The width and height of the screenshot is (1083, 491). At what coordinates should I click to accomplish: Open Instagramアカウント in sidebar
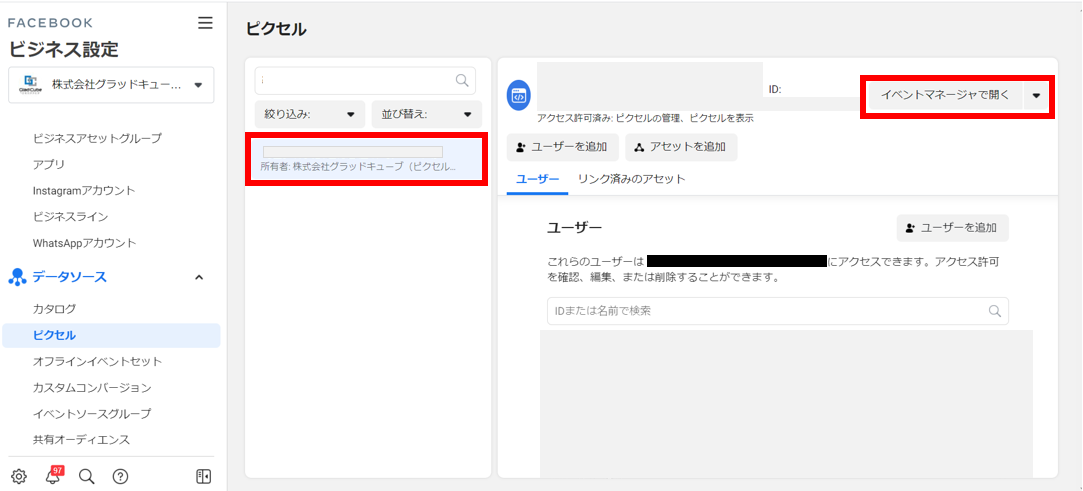coord(84,191)
